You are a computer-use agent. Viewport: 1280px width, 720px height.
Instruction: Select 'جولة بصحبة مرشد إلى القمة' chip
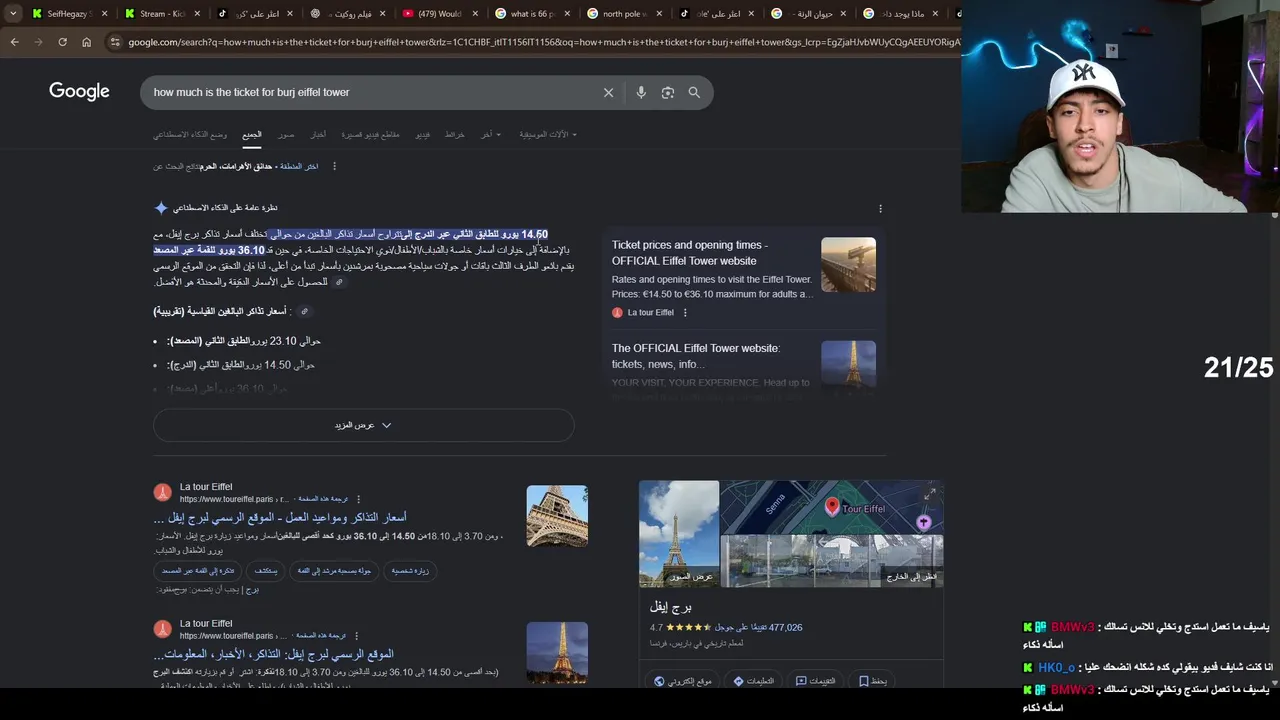point(334,571)
